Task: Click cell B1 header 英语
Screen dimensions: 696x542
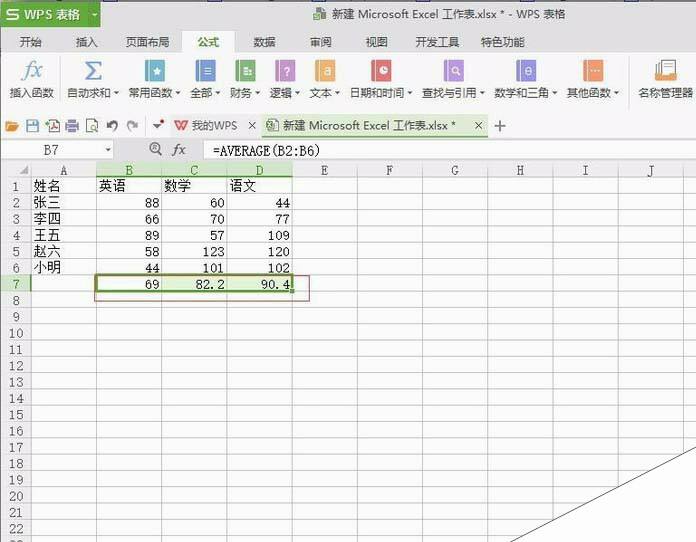Action: pos(129,186)
